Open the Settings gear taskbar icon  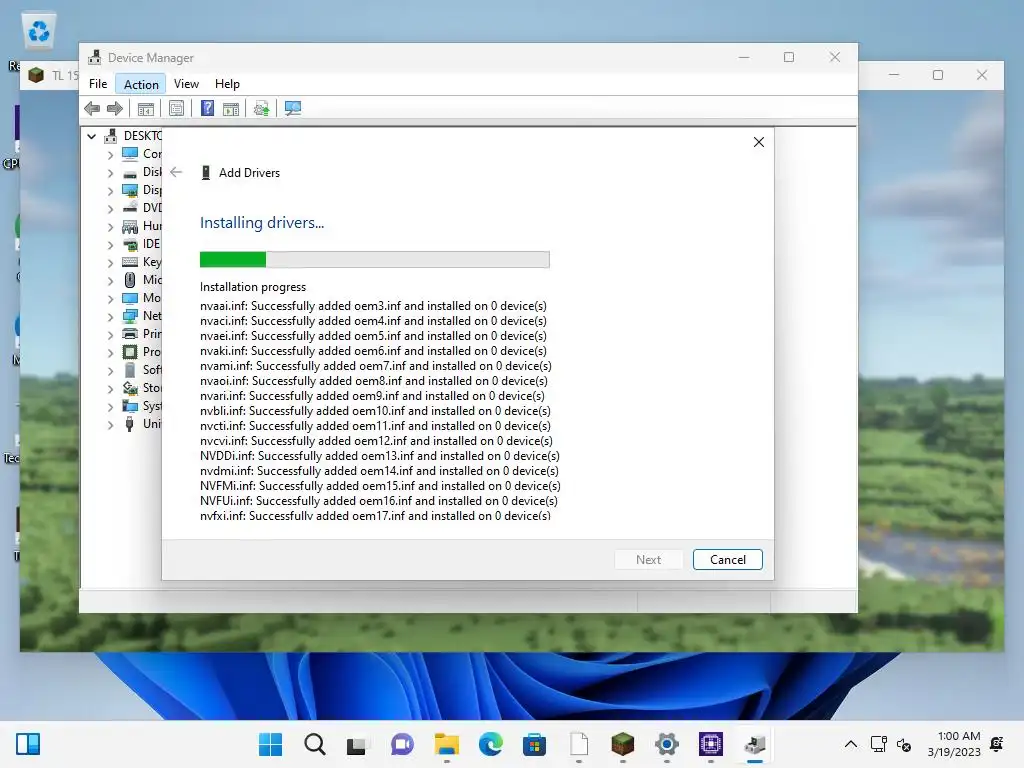click(x=667, y=744)
